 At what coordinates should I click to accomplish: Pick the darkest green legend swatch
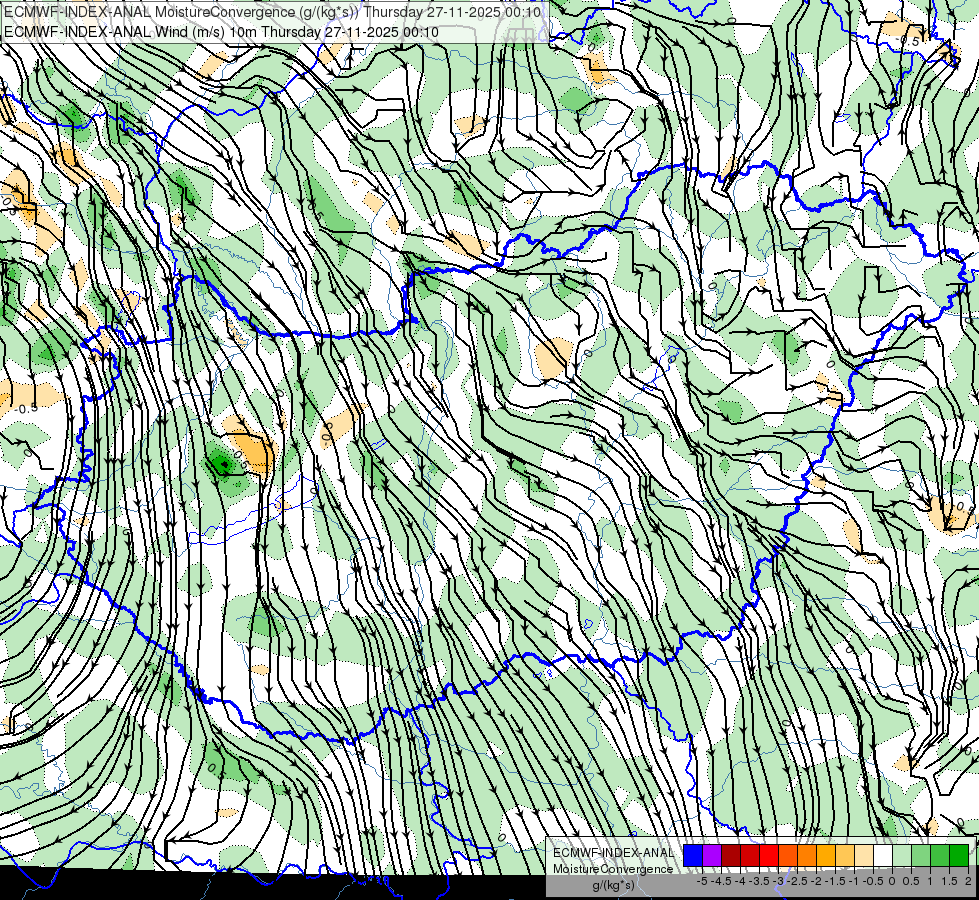959,855
